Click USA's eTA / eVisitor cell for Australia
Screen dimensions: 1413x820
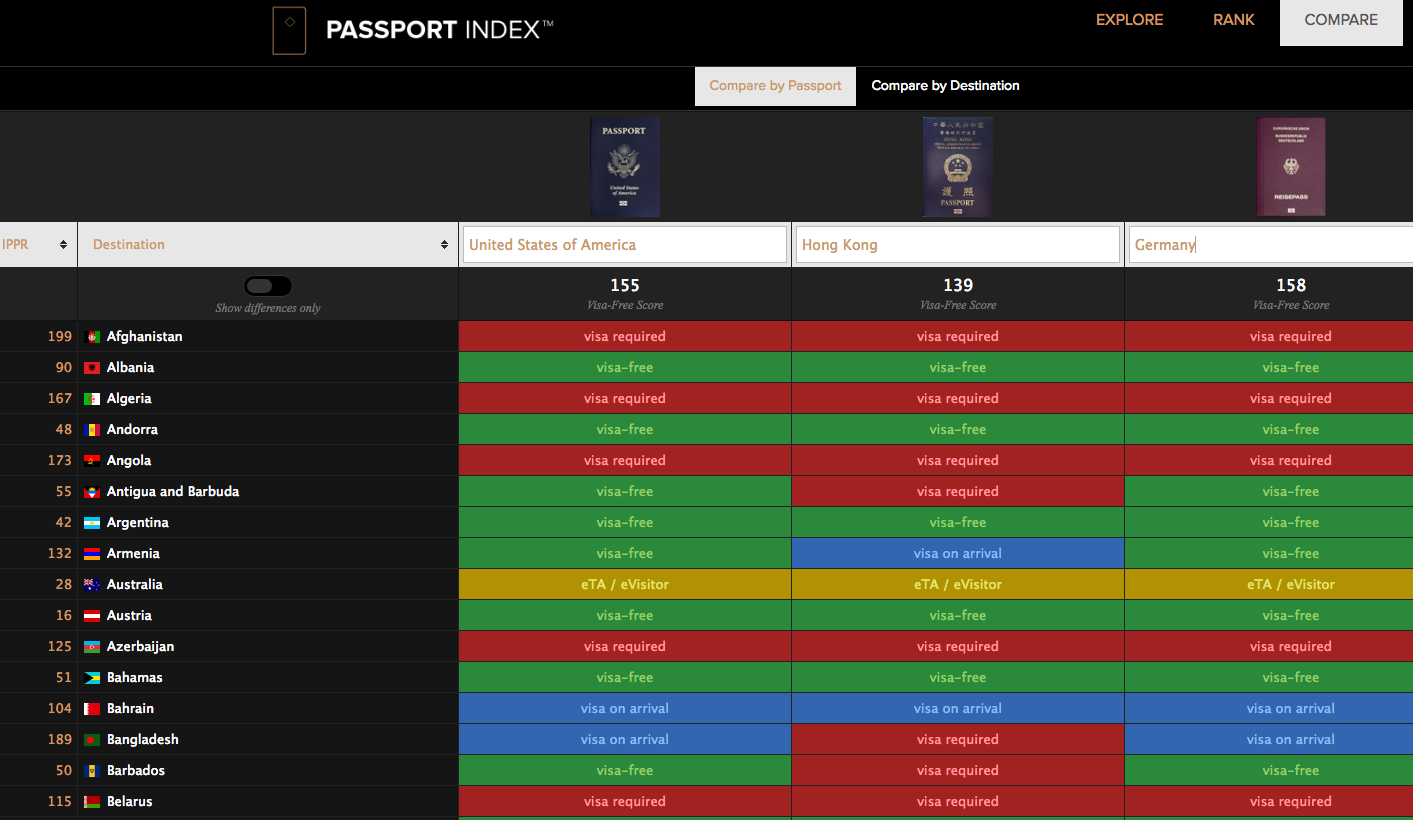pos(625,585)
